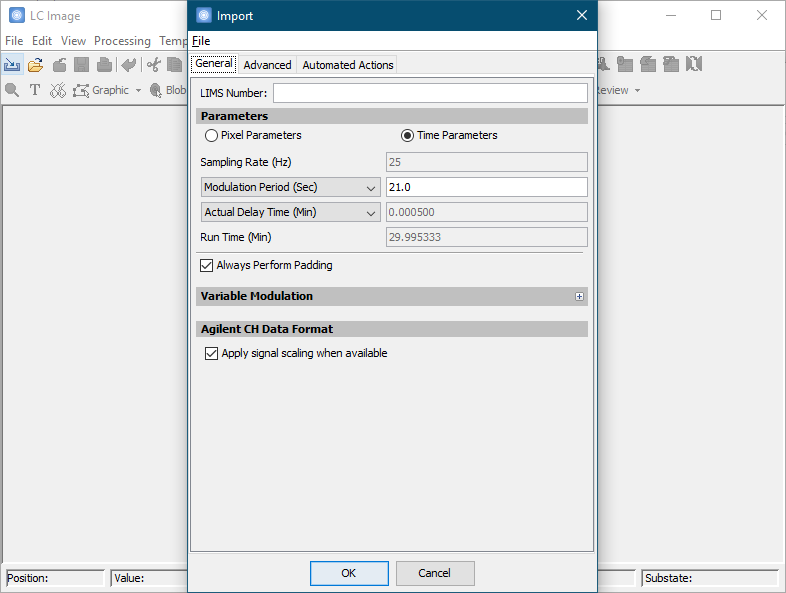The width and height of the screenshot is (786, 593).
Task: Click the LIMS Number input field
Action: click(x=430, y=93)
